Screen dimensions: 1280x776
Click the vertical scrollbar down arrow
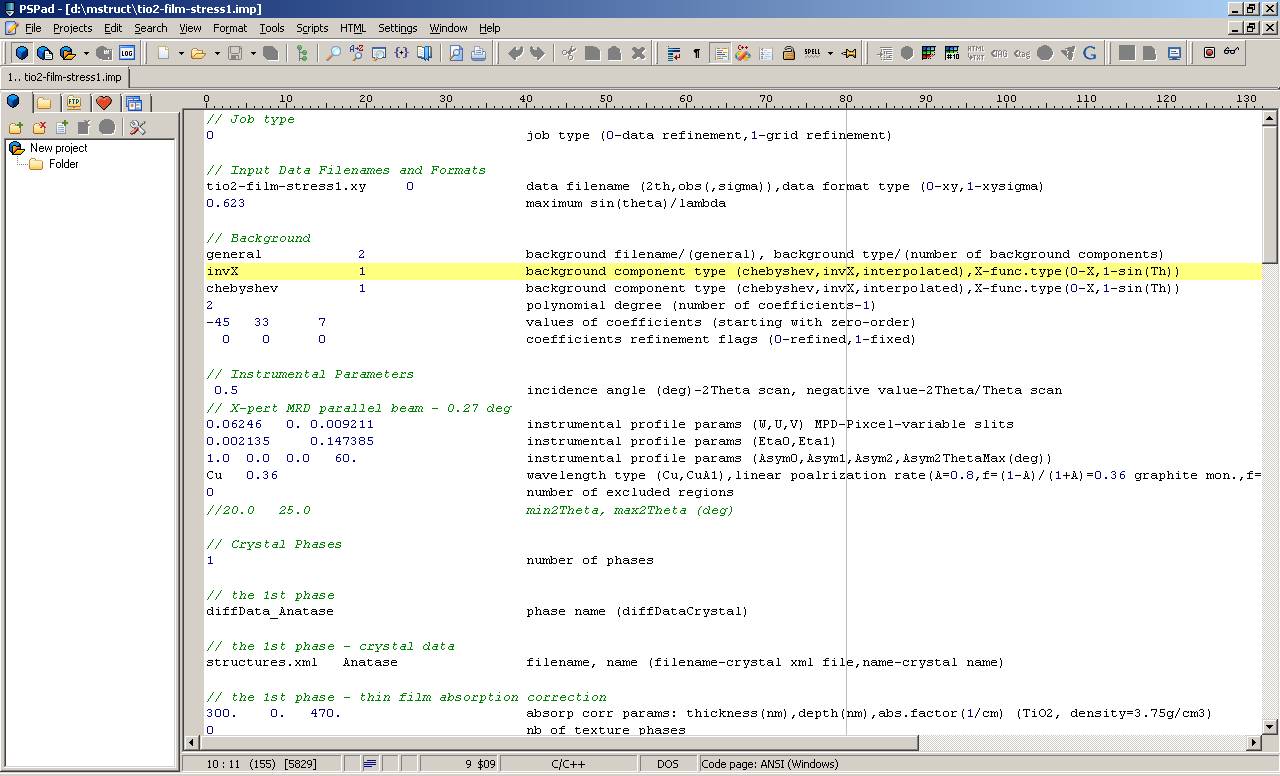pyautogui.click(x=1271, y=727)
